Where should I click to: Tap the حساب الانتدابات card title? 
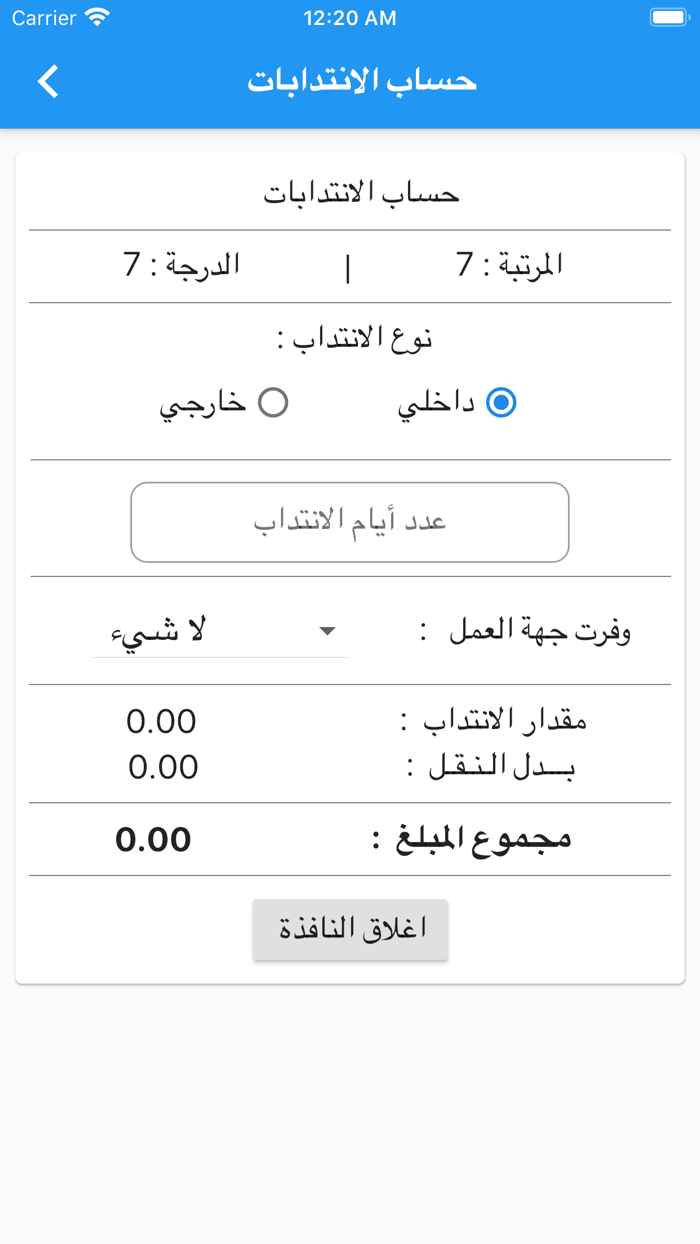(350, 192)
